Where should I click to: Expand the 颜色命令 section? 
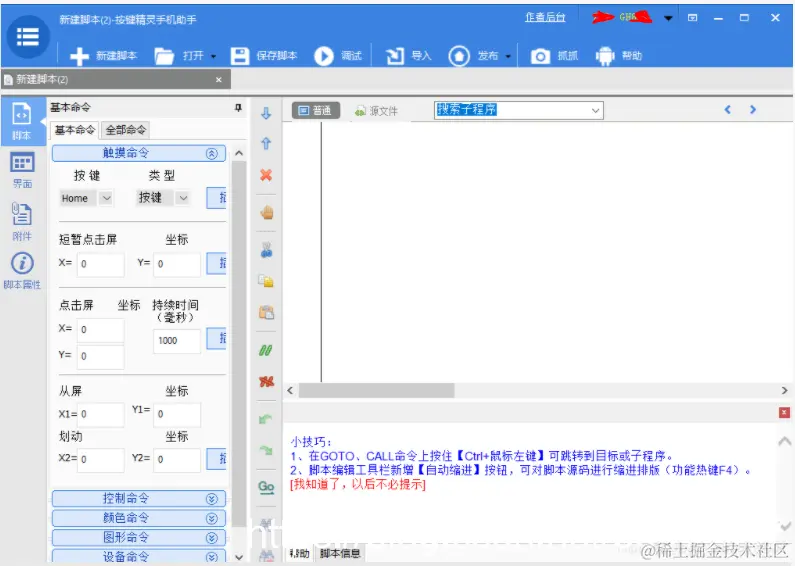[x=139, y=518]
